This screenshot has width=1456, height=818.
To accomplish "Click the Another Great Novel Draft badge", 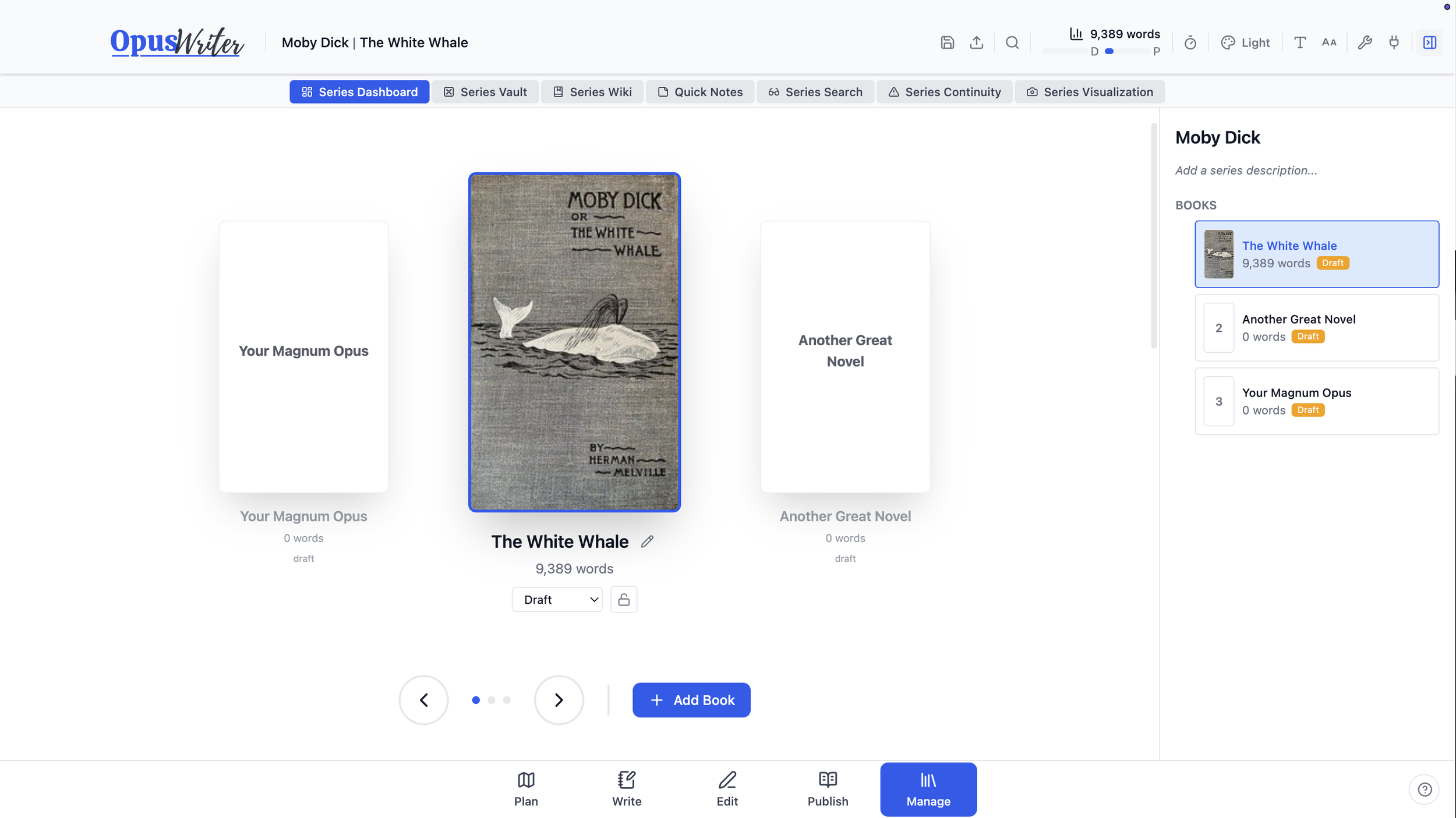I will click(x=1307, y=337).
